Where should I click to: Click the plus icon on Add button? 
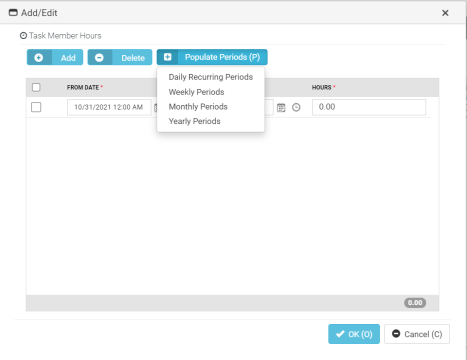(x=39, y=58)
